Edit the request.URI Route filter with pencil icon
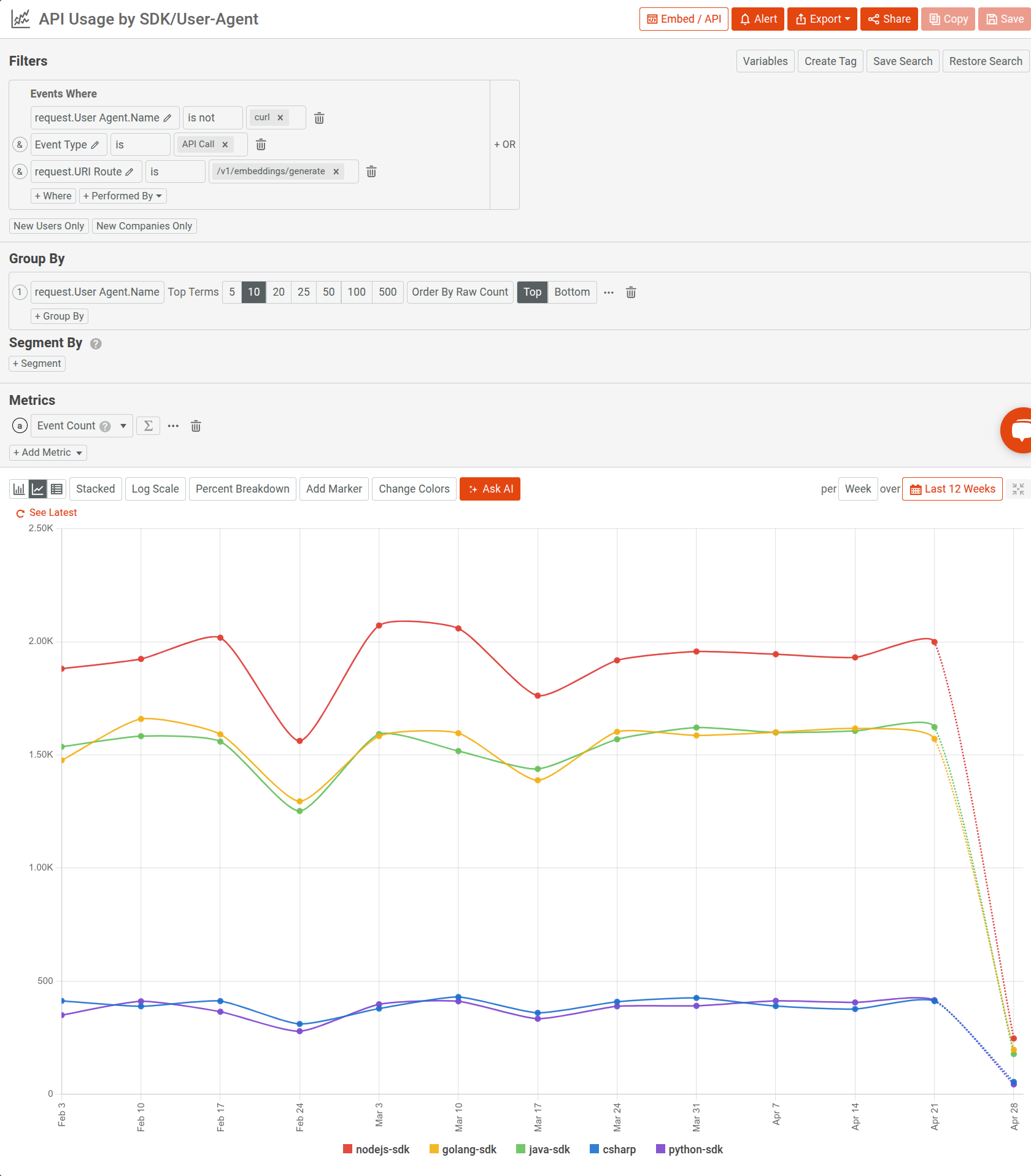The height and width of the screenshot is (1176, 1031). 131,172
